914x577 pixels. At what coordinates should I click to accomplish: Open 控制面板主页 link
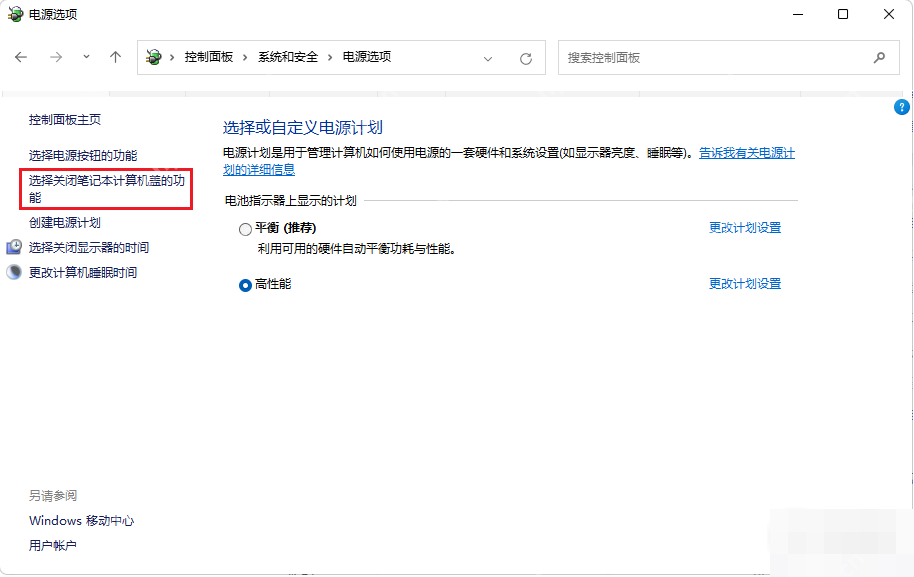tap(65, 119)
